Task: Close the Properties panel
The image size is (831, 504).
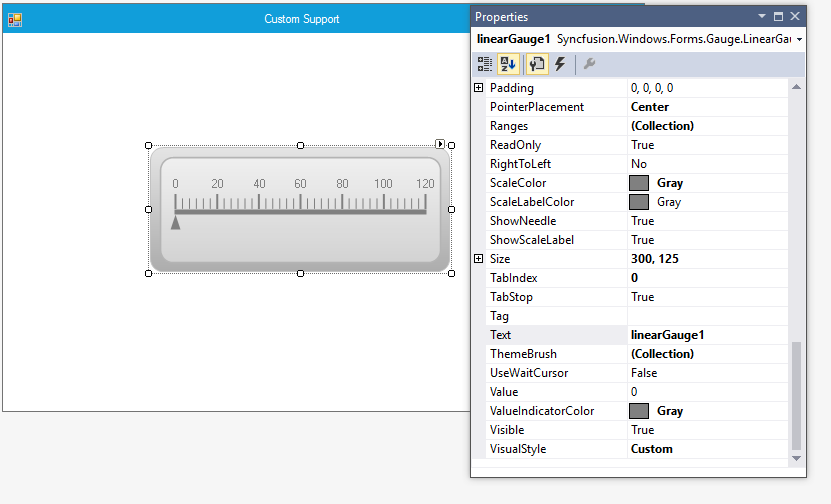Action: (x=794, y=16)
